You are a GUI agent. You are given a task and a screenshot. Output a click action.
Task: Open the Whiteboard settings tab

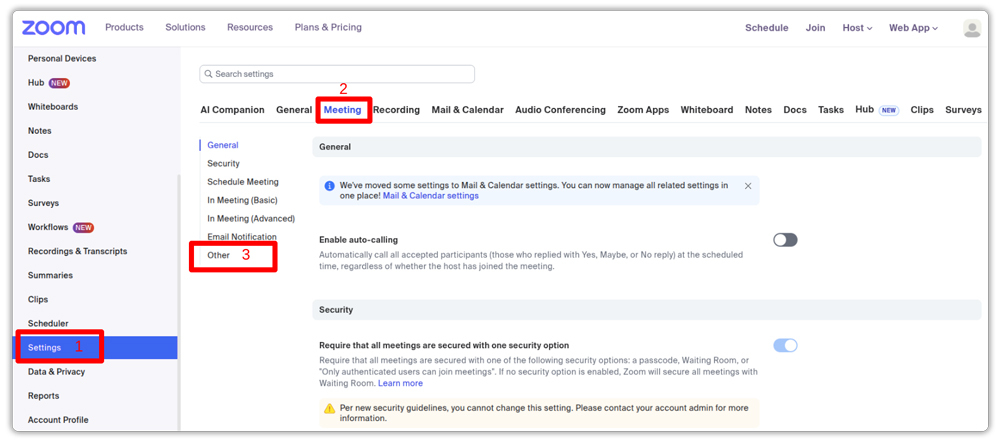[707, 110]
